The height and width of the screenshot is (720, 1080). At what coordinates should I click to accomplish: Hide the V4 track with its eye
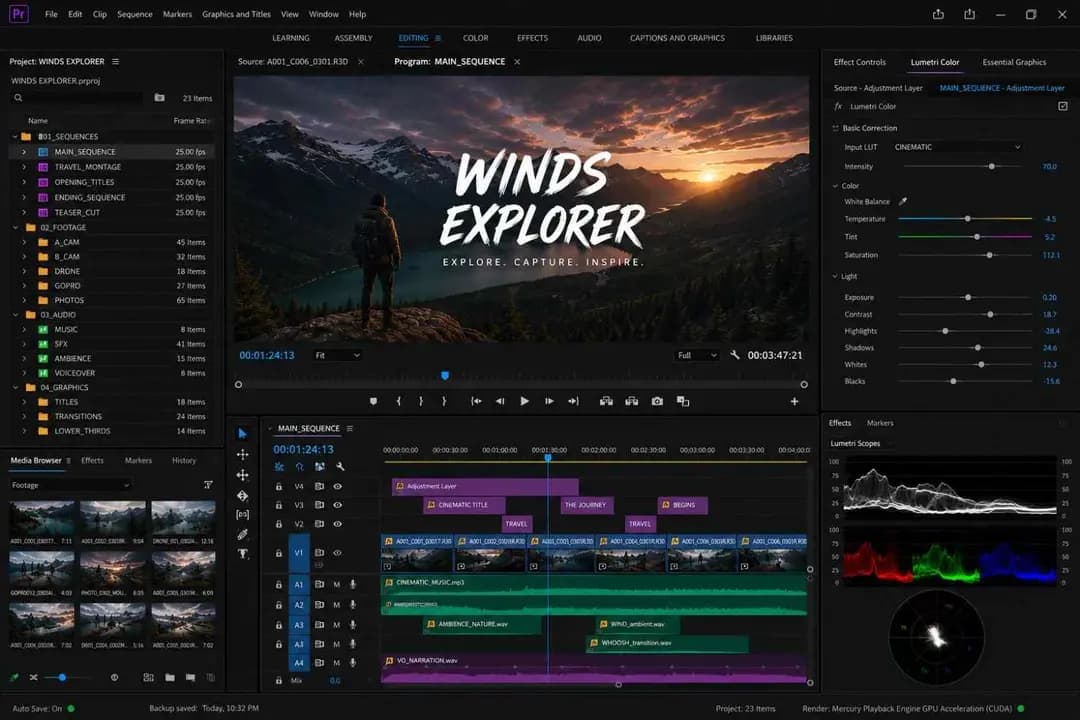point(338,486)
